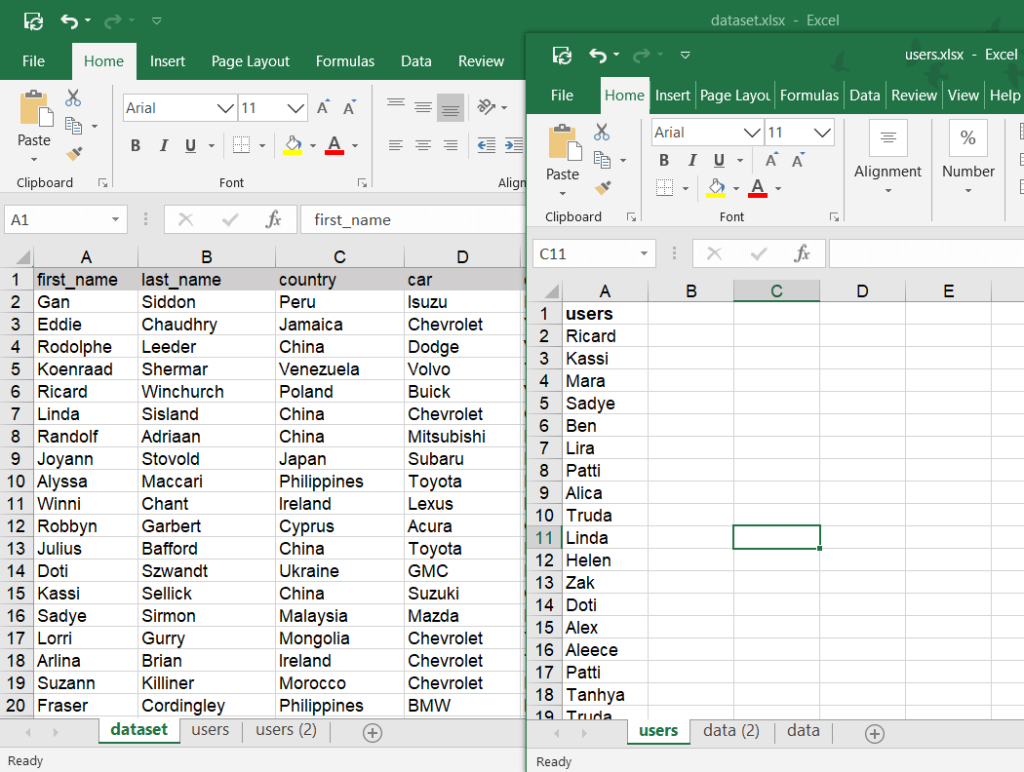Viewport: 1024px width, 772px height.
Task: Toggle Underline in dataset window ribbon
Action: coord(189,146)
